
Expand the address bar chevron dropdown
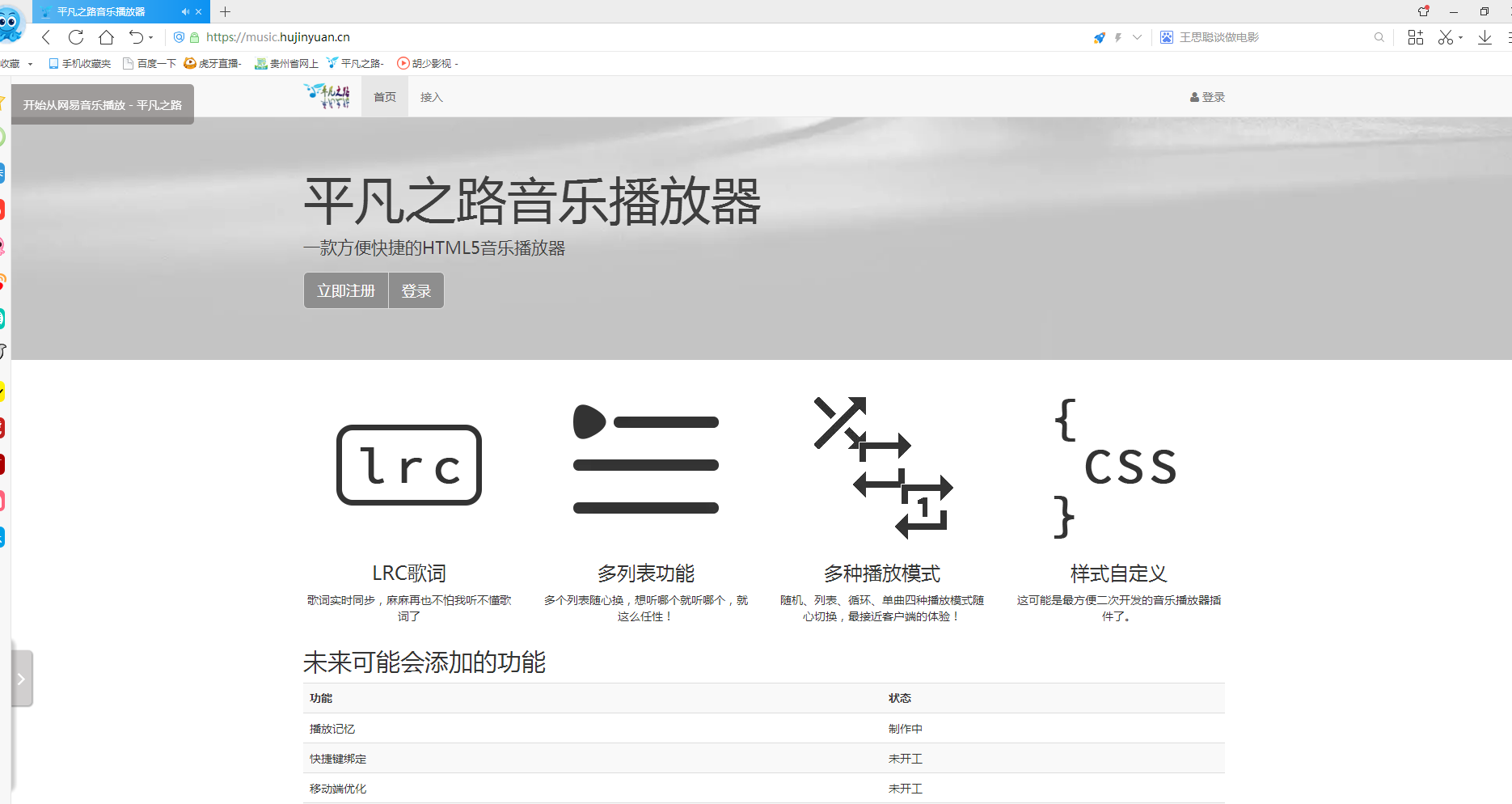(x=1137, y=37)
